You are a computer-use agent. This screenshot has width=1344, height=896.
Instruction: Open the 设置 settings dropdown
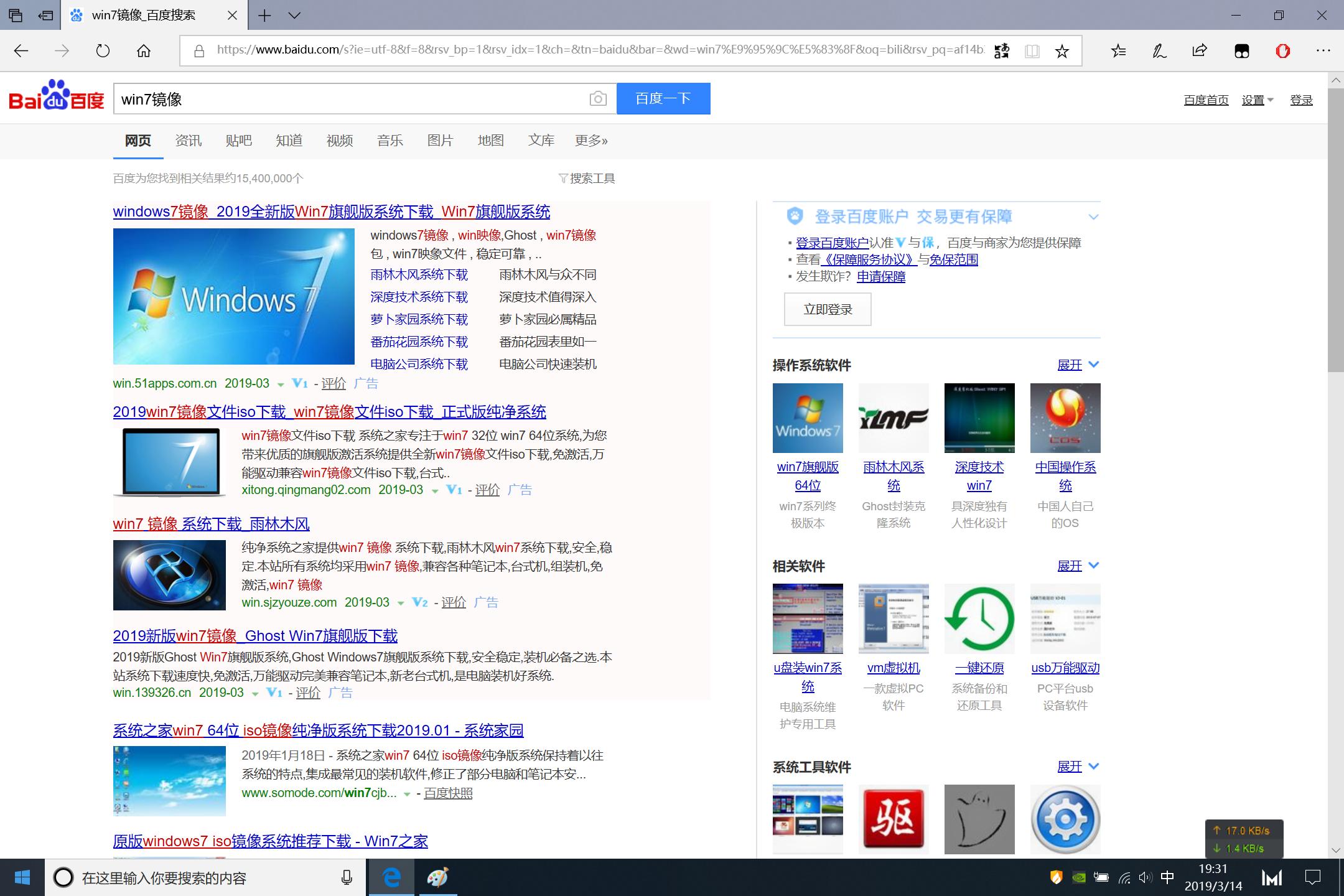(x=1253, y=99)
